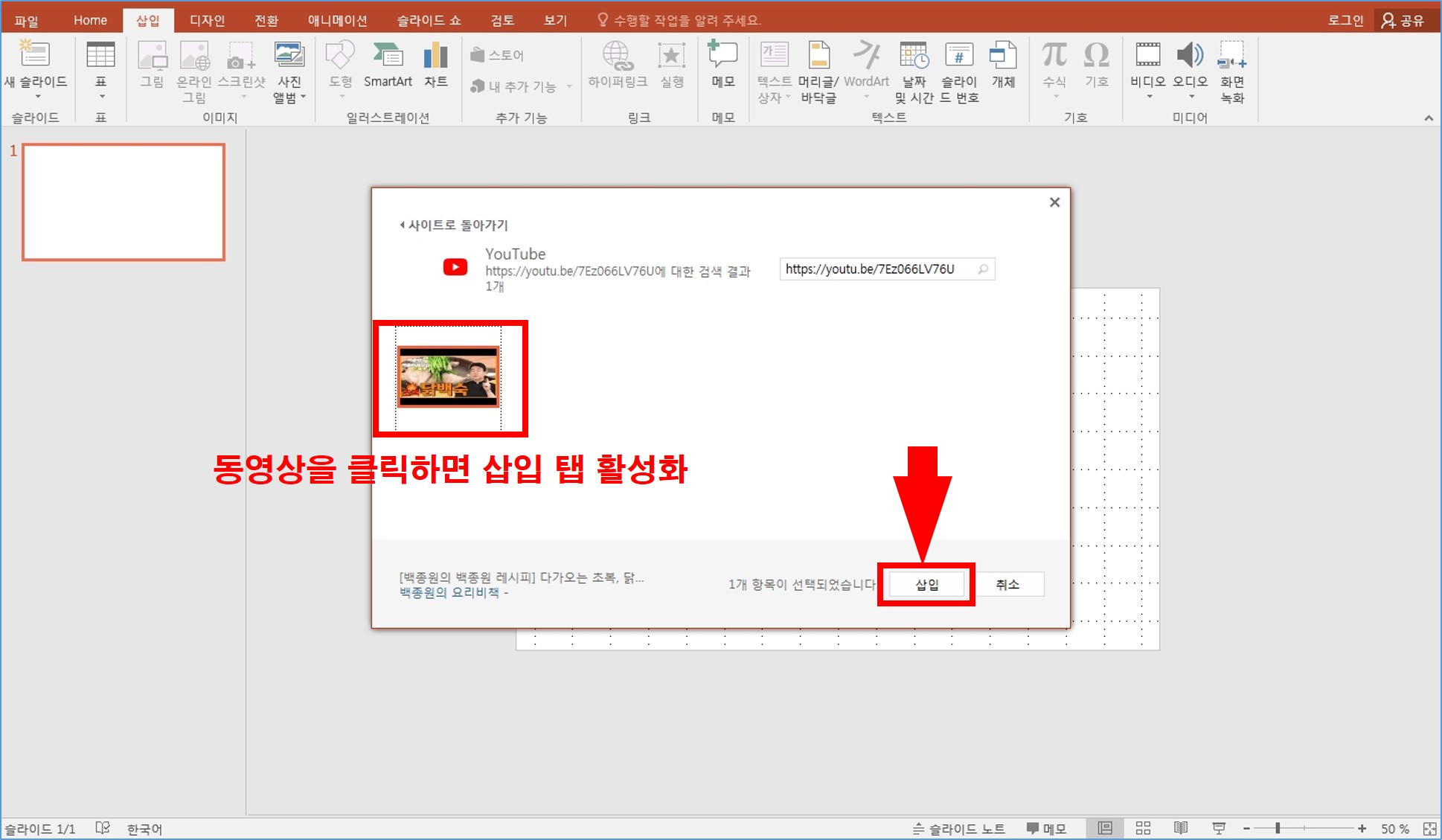Screen dimensions: 1442x840
Task: Click the header/footer (머리글/바닥글) icon
Action: point(818,57)
